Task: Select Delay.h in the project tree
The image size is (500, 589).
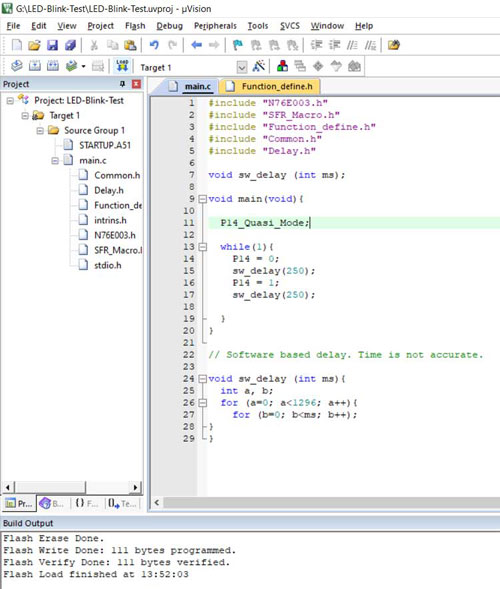Action: (x=109, y=190)
